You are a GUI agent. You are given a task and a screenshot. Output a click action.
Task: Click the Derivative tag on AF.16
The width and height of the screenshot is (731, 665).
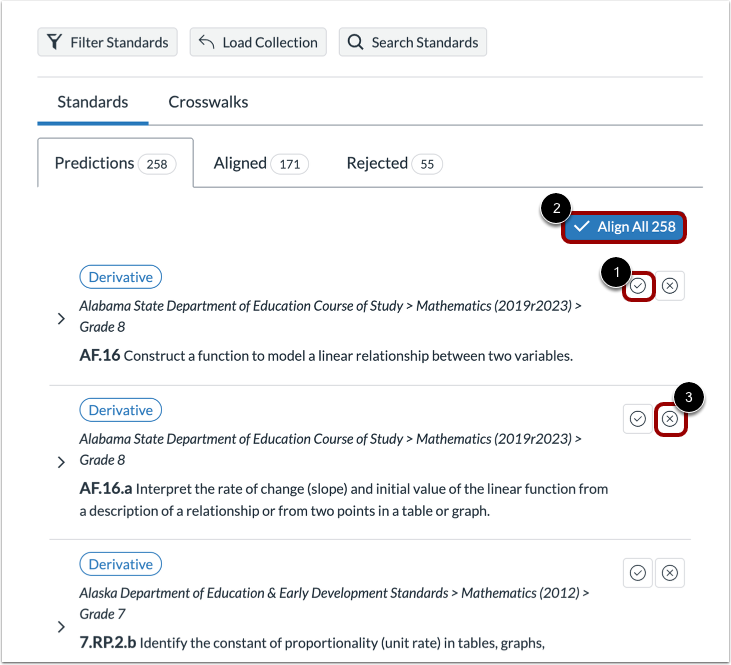120,277
